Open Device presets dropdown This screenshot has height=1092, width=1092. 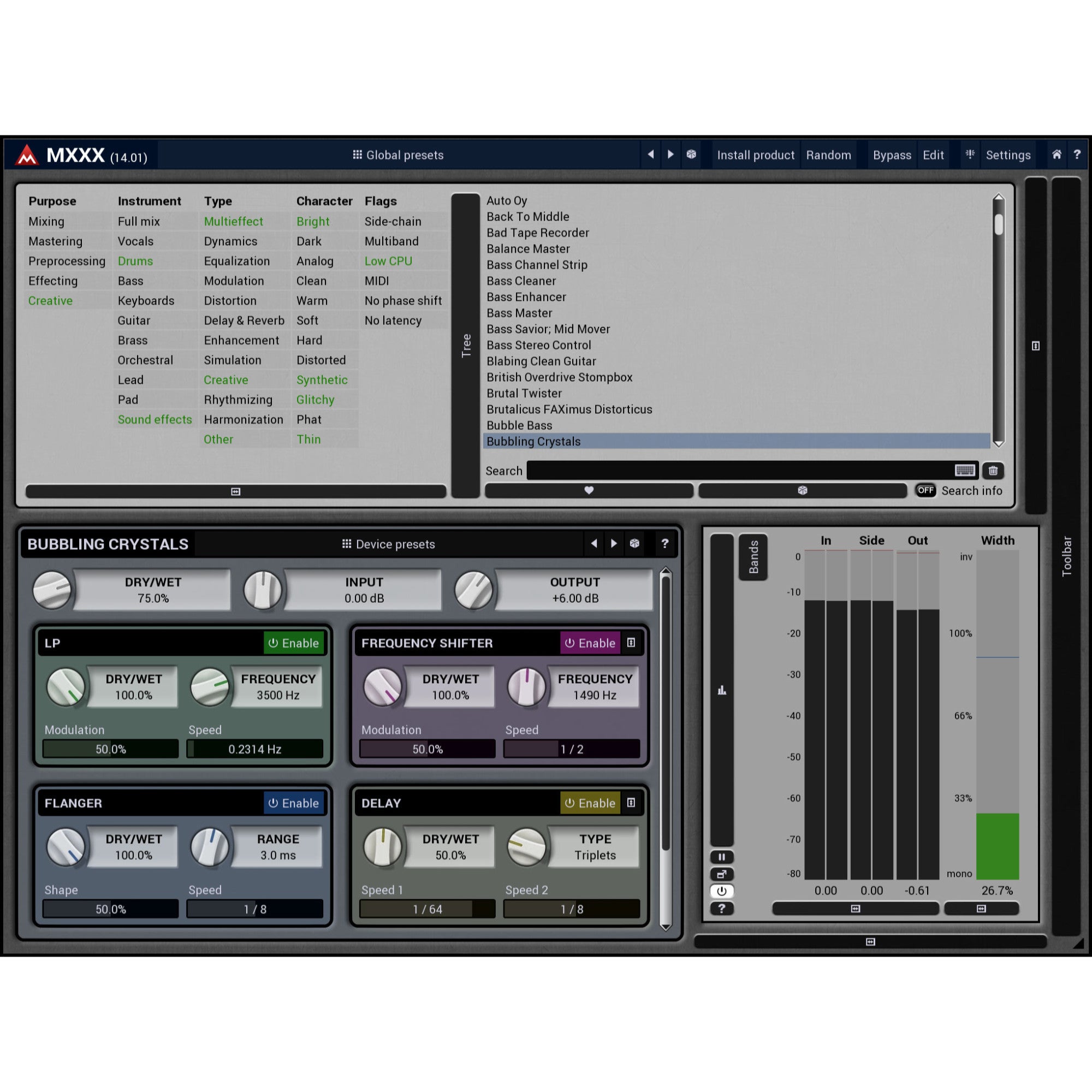click(x=389, y=544)
